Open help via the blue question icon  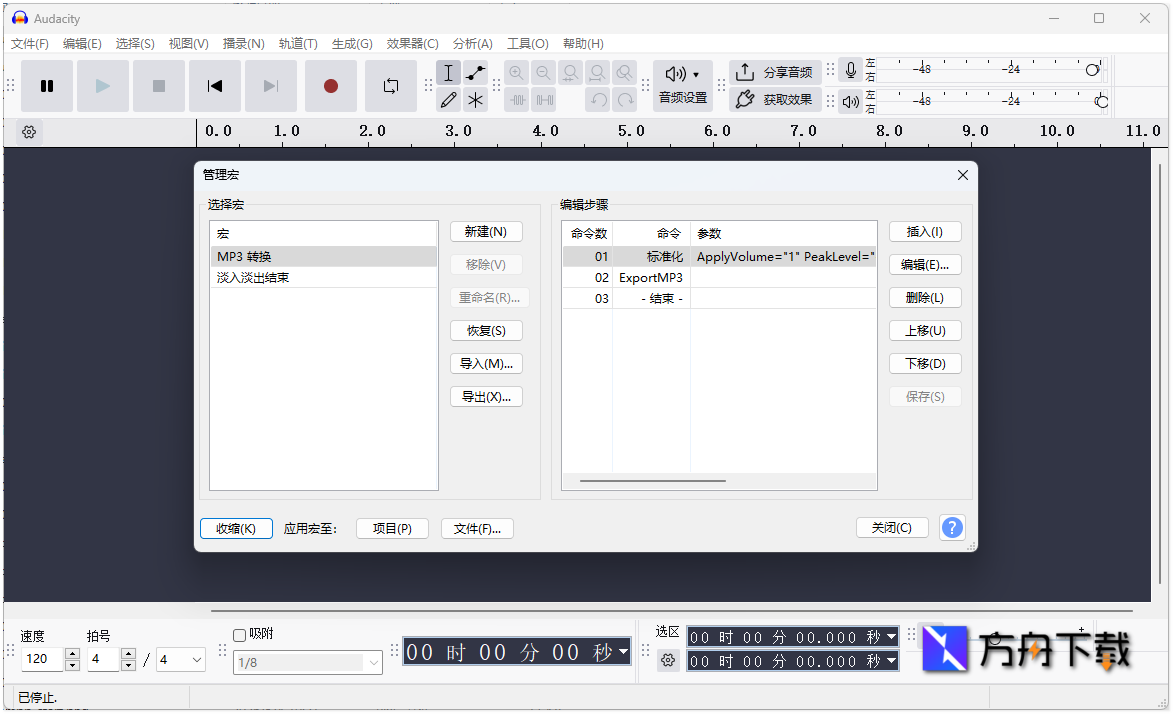[952, 528]
